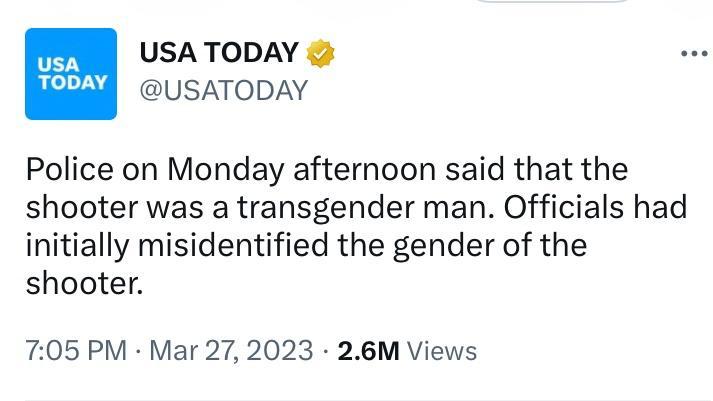The width and height of the screenshot is (713, 401).
Task: Click the Mar 27, 2023 date
Action: point(231,351)
